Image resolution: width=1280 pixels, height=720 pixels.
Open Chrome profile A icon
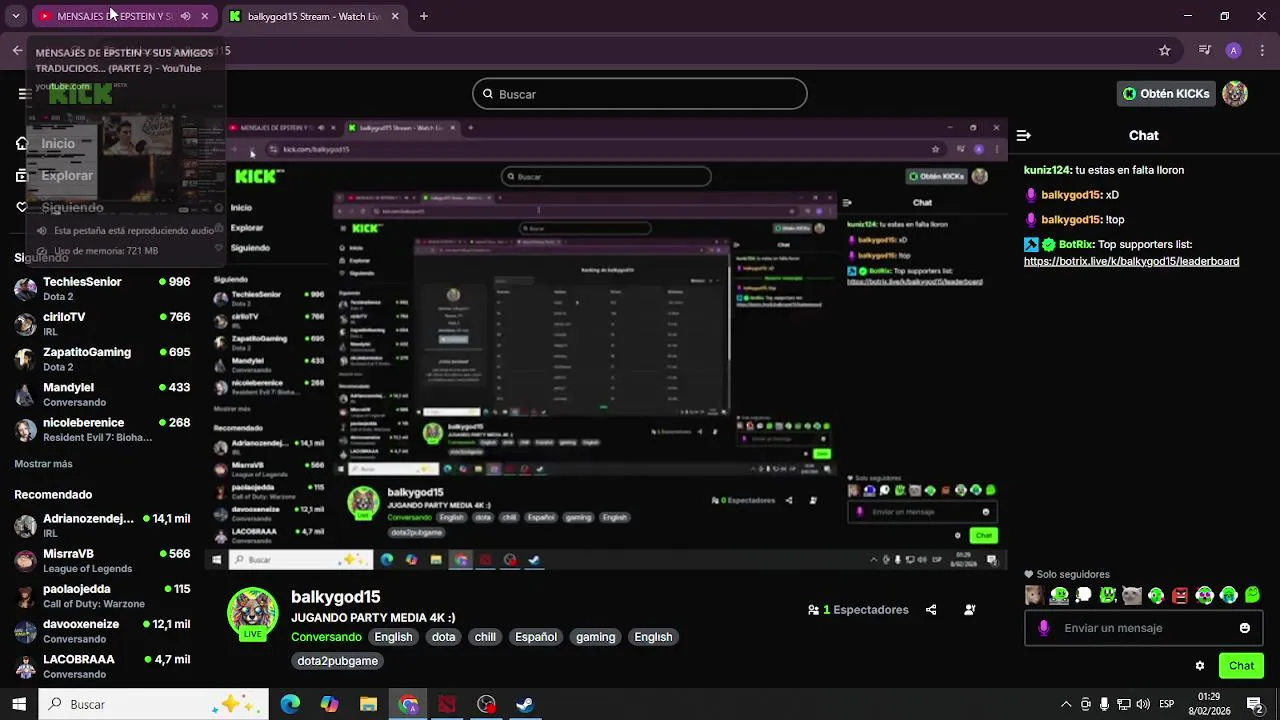[x=1234, y=50]
